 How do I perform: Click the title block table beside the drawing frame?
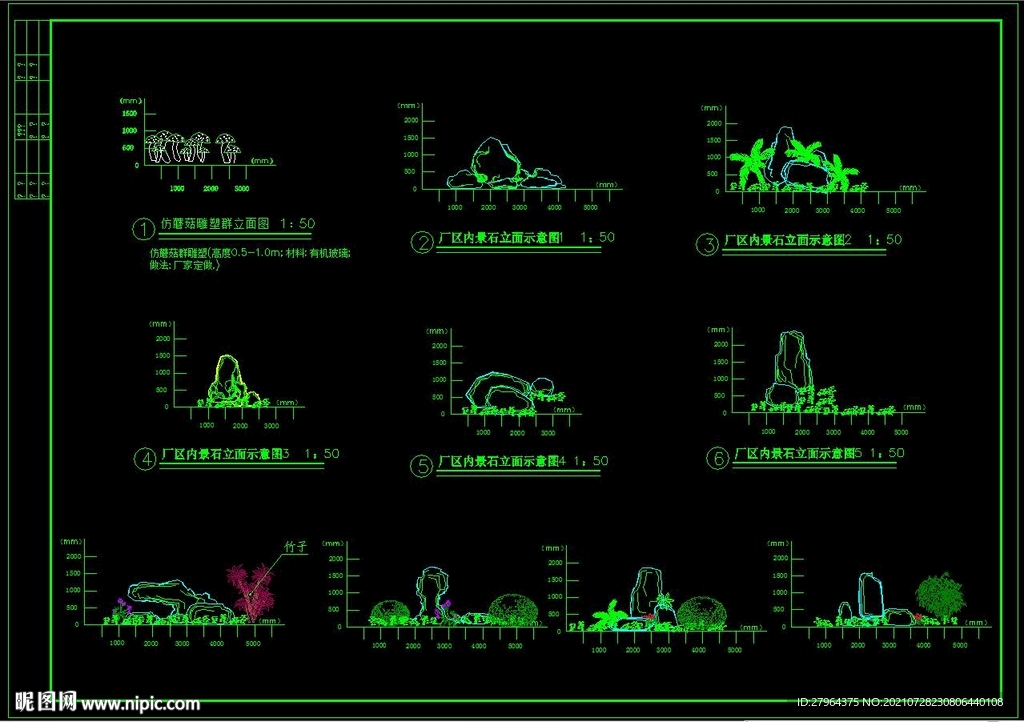(x=33, y=110)
